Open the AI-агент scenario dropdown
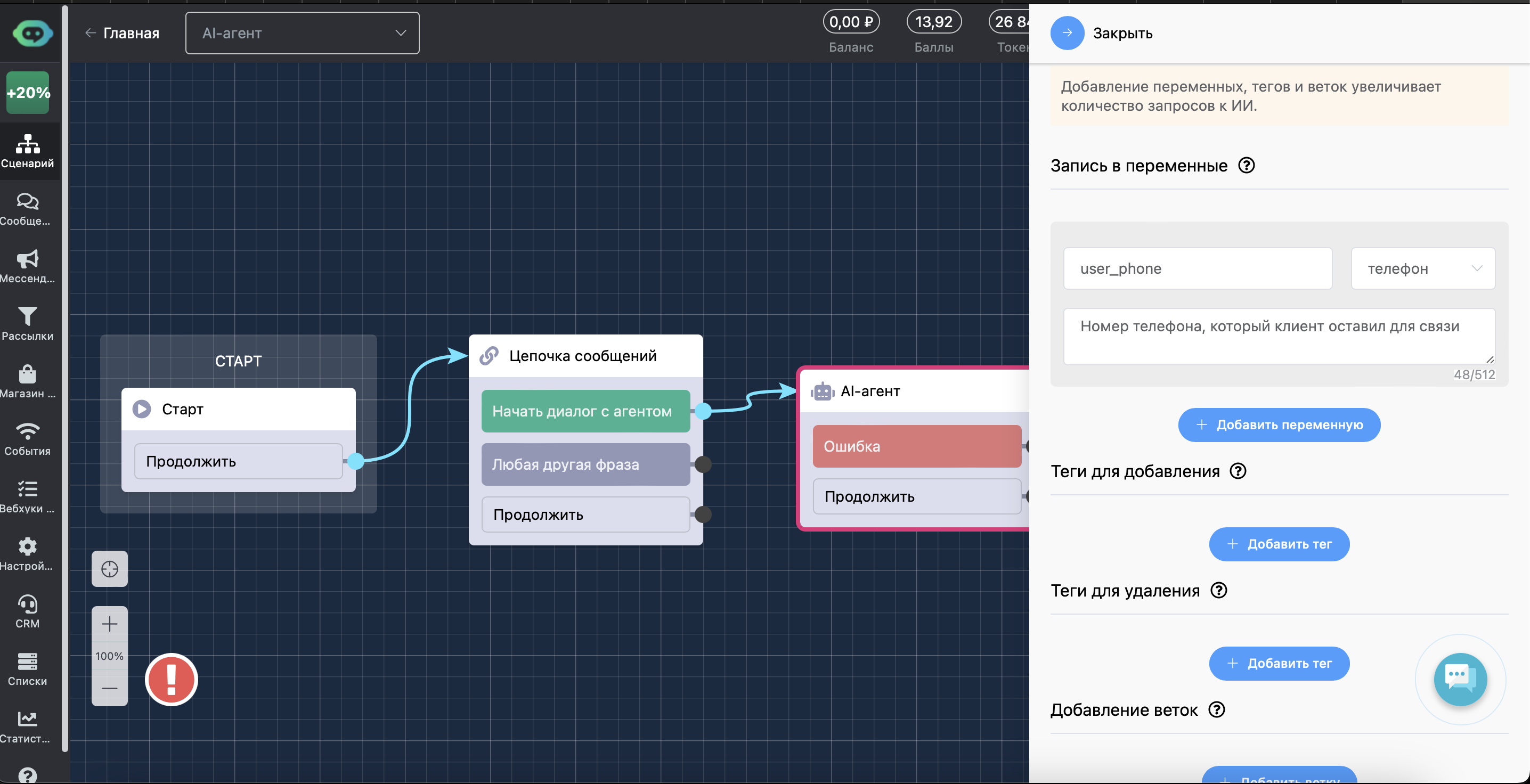The width and height of the screenshot is (1530, 784). (x=302, y=33)
